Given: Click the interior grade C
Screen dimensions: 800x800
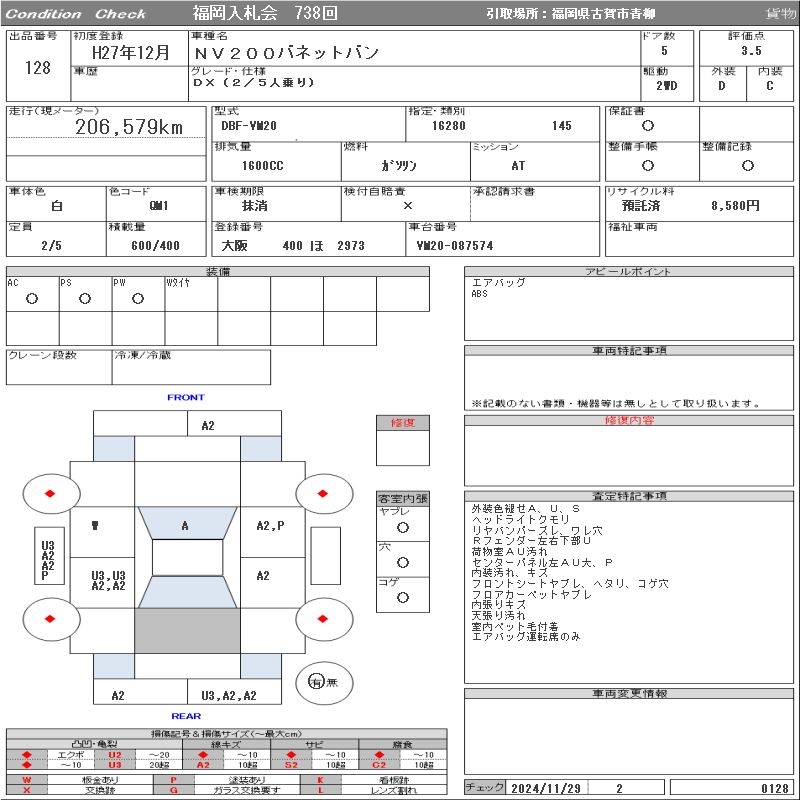Looking at the screenshot, I should click(x=770, y=86).
